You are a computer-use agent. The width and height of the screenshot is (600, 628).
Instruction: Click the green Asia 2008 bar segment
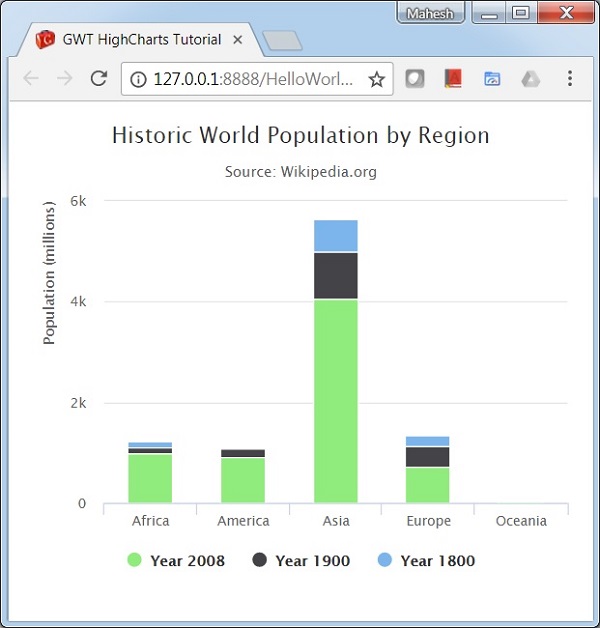click(x=336, y=400)
